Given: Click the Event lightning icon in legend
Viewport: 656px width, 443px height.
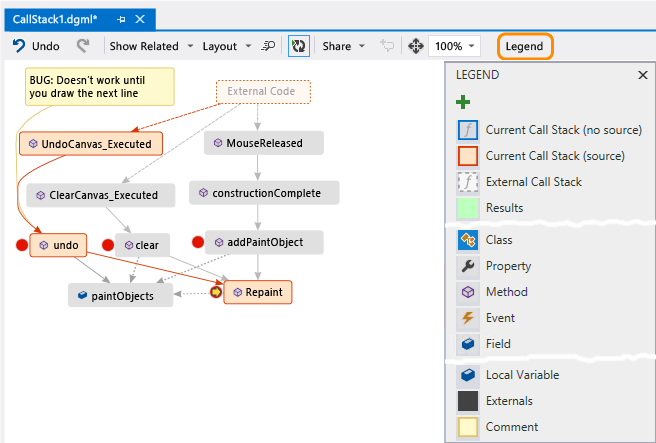Looking at the screenshot, I should [468, 318].
